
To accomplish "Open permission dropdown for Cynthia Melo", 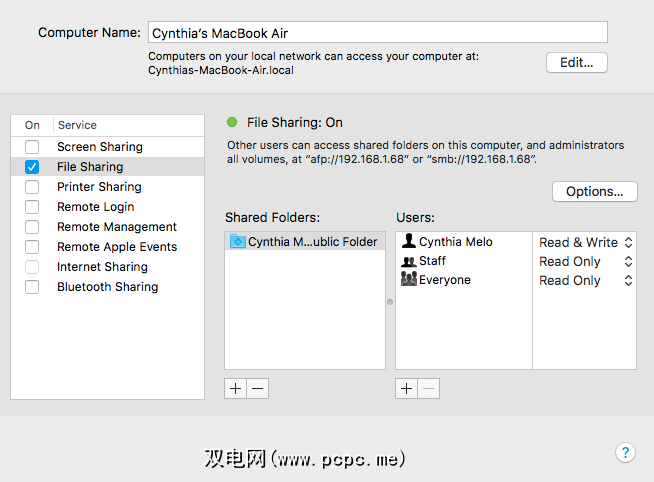I will [x=628, y=242].
